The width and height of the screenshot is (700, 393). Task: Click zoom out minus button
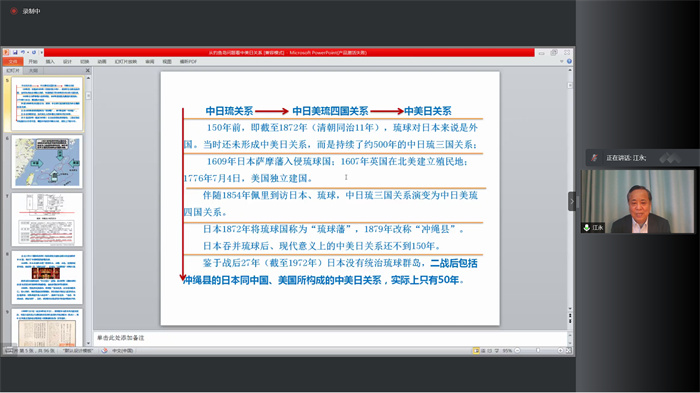tap(517, 351)
